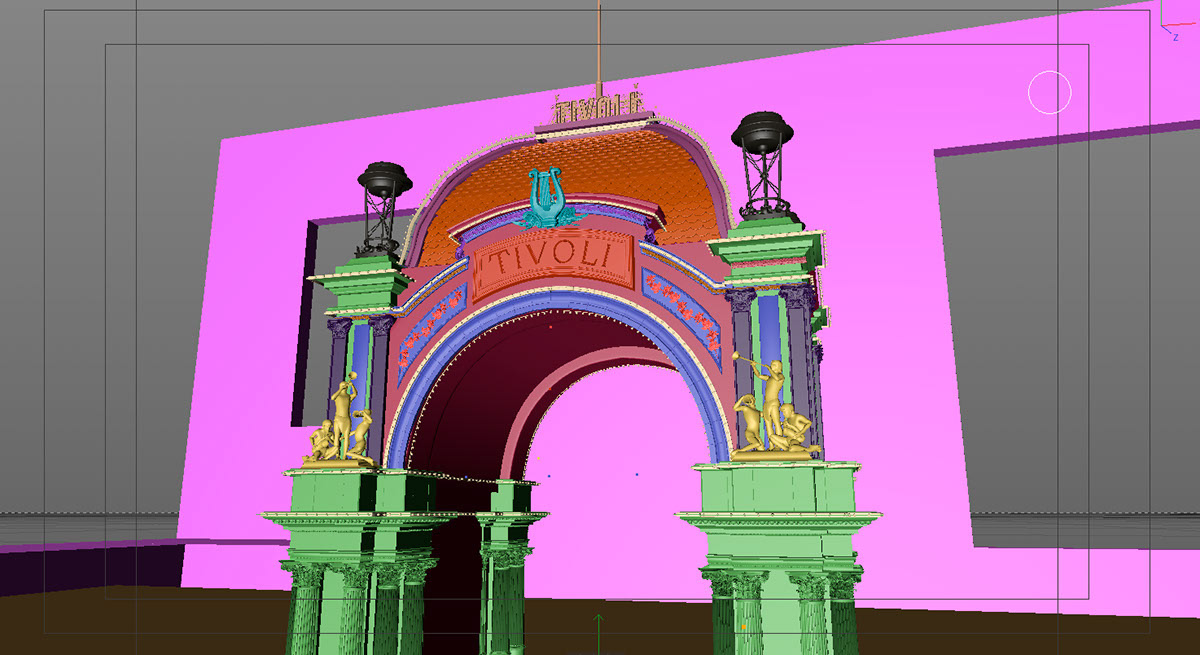Select the orange point on the right column
1200x655 pixels.
click(x=743, y=627)
